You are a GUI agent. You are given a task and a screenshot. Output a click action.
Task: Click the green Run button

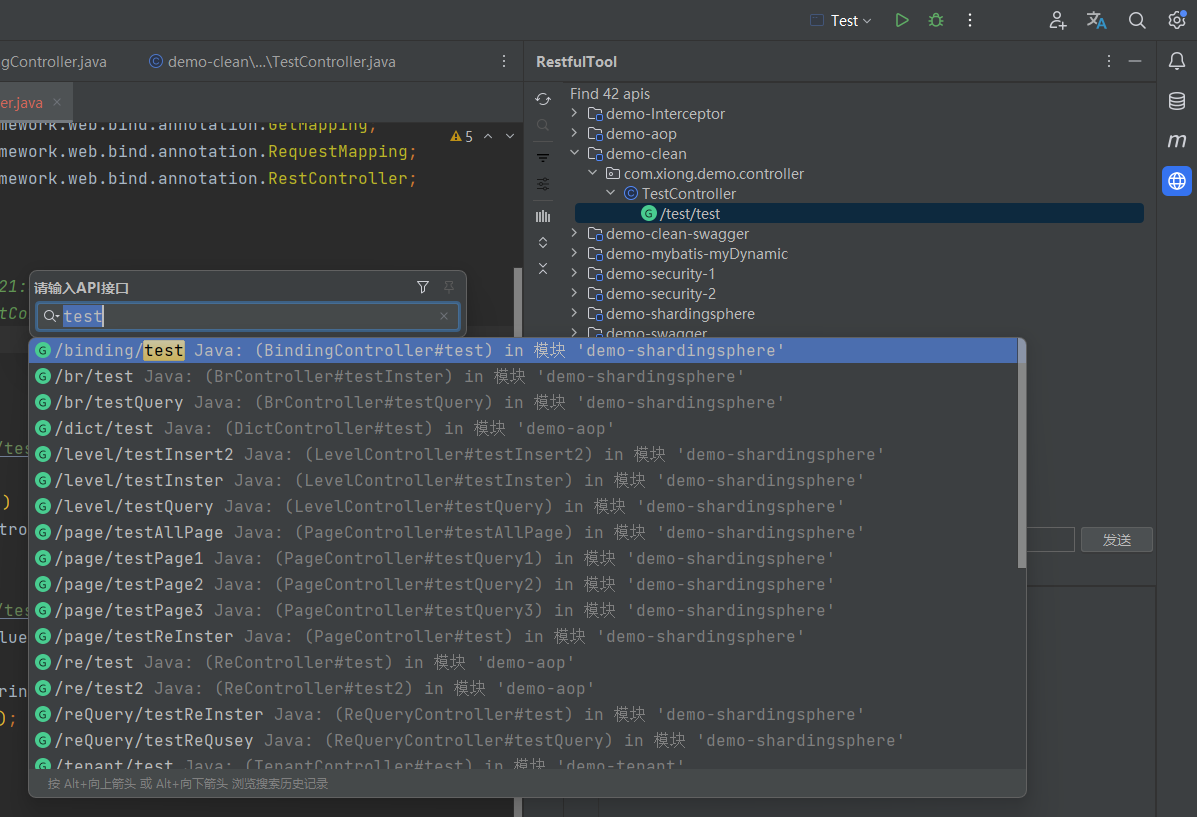click(902, 20)
